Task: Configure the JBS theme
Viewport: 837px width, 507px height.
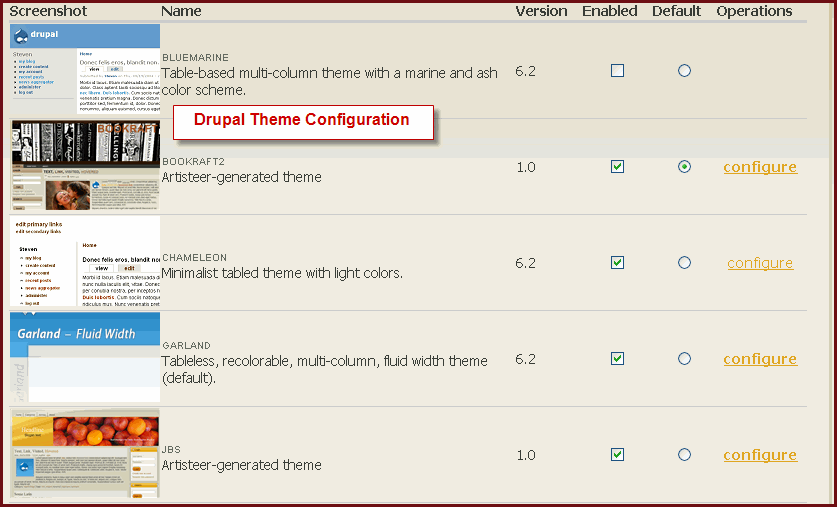Action: 760,455
